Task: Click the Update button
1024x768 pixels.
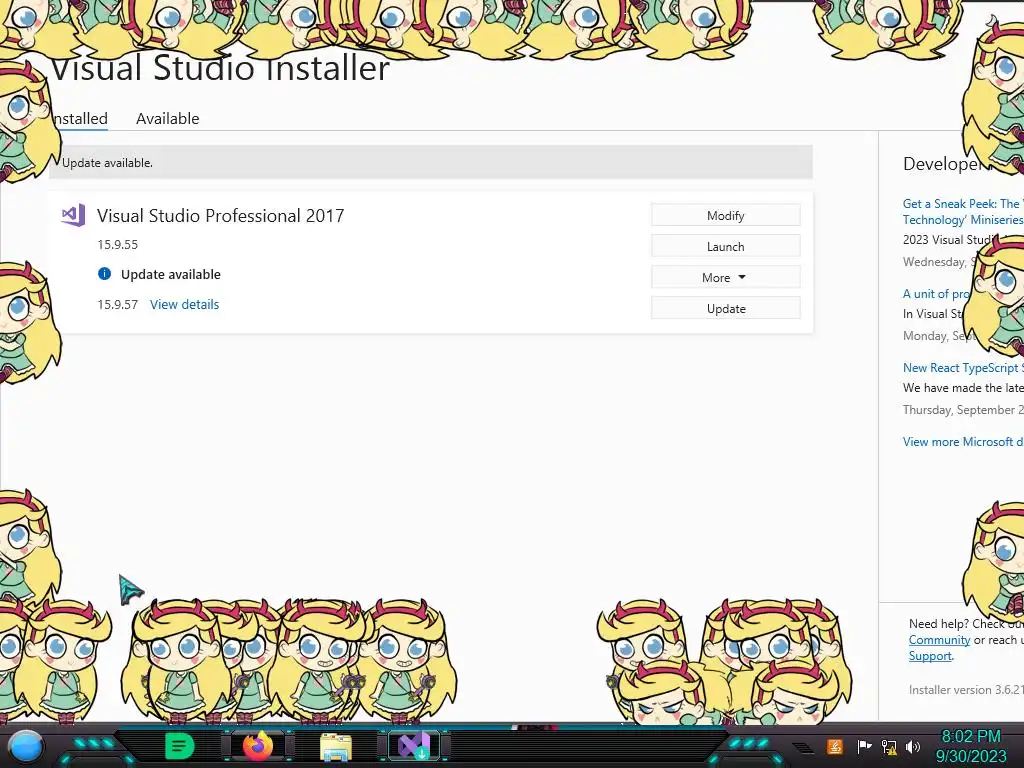Action: point(726,308)
